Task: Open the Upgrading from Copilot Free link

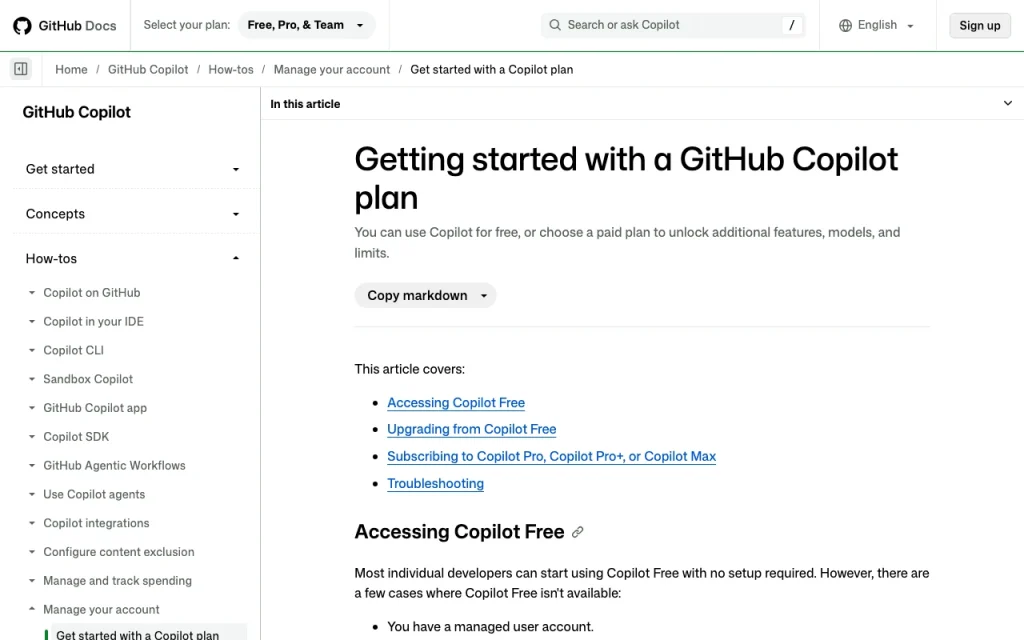Action: (x=472, y=429)
